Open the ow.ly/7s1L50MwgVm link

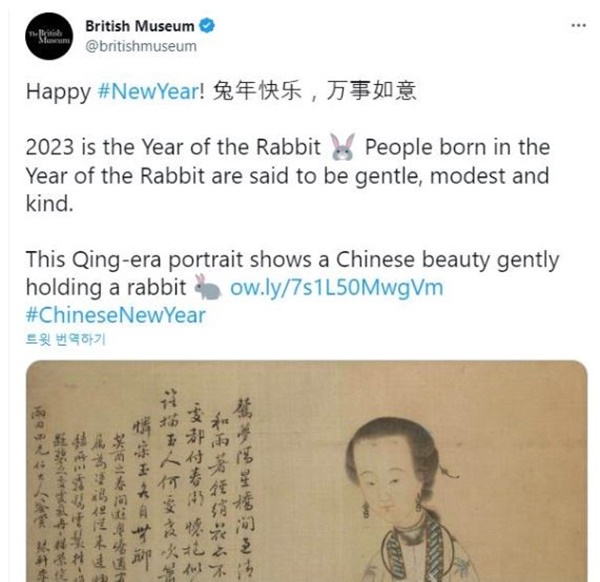[336, 287]
